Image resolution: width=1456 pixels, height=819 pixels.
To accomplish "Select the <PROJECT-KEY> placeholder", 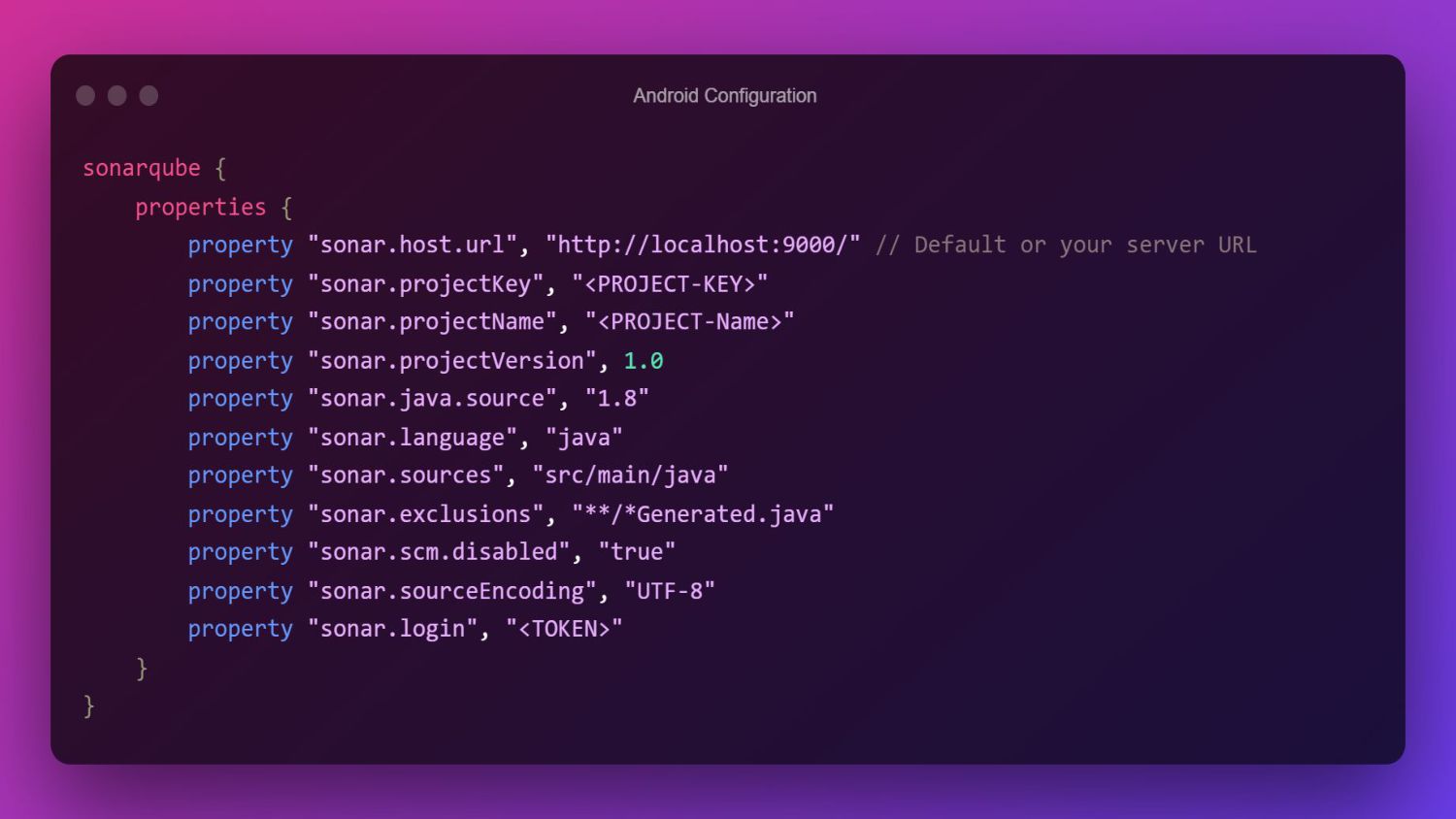I will coord(670,284).
